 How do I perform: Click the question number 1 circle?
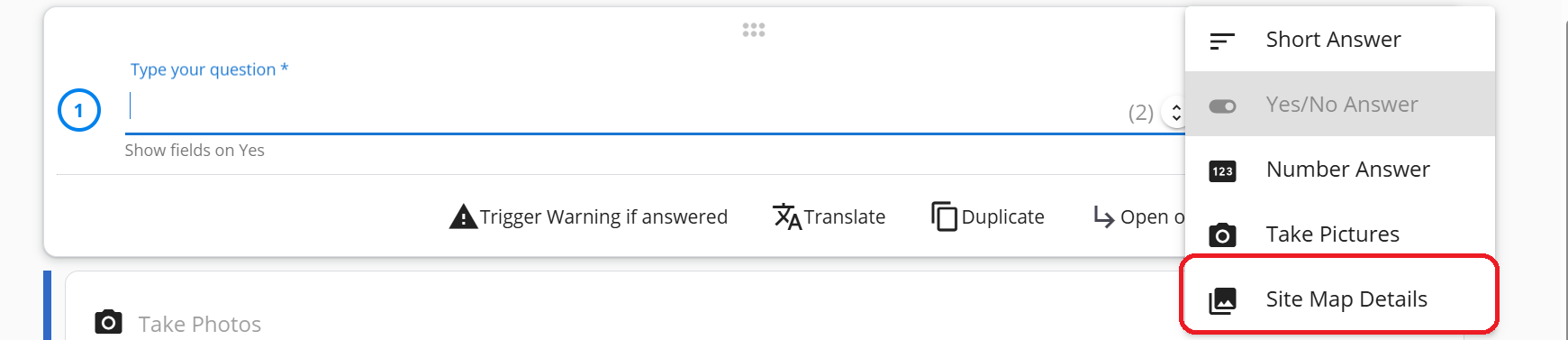coord(79,110)
